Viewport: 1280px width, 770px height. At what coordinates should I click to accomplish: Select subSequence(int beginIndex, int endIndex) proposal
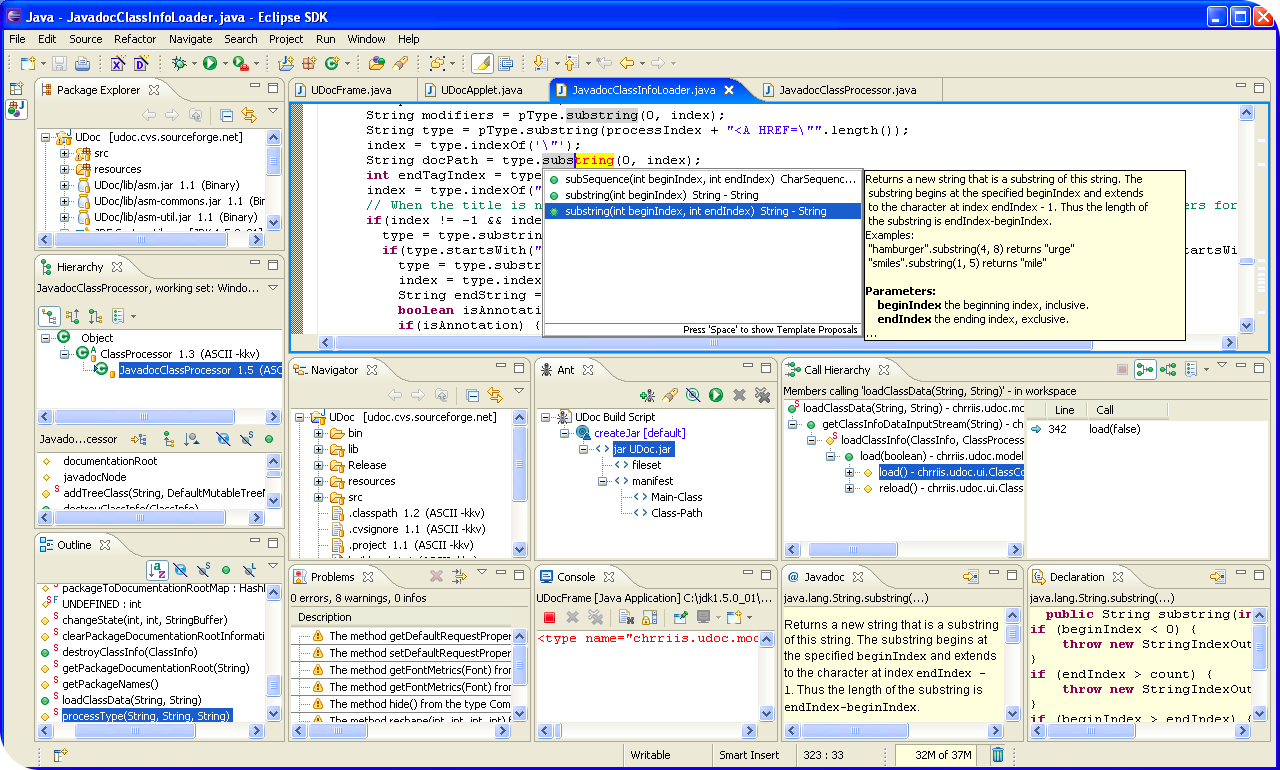pyautogui.click(x=702, y=179)
